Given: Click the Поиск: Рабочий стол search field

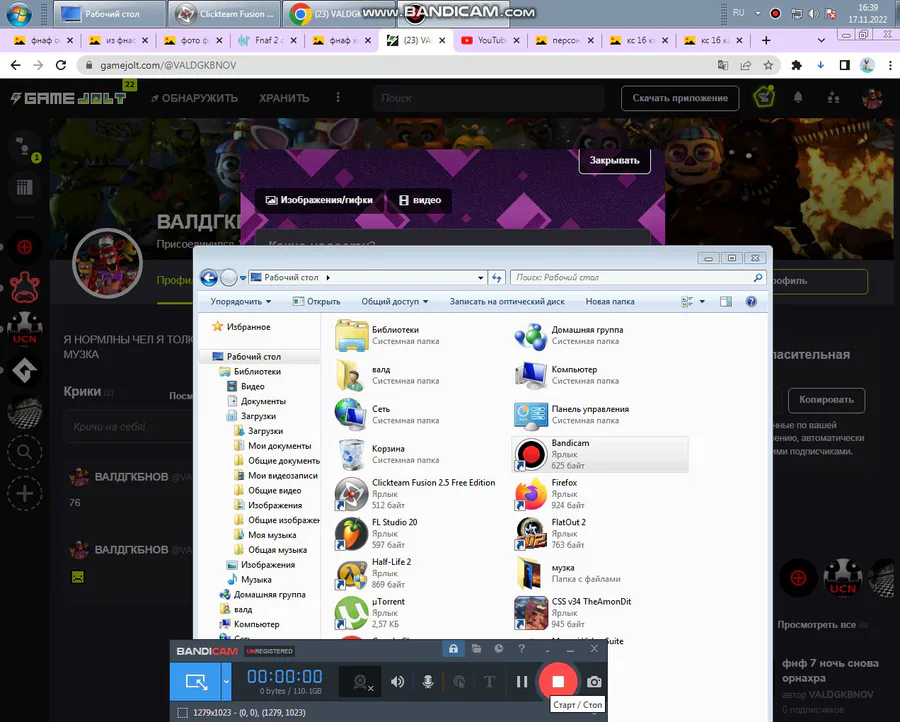Looking at the screenshot, I should coord(637,278).
